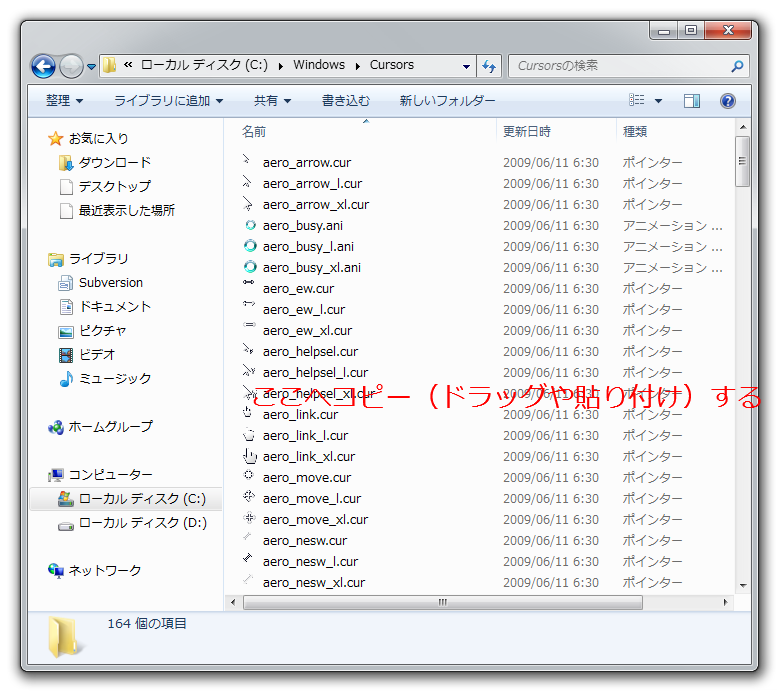Open the ミュージック library
Viewport: 779px width, 692px height.
(x=115, y=378)
